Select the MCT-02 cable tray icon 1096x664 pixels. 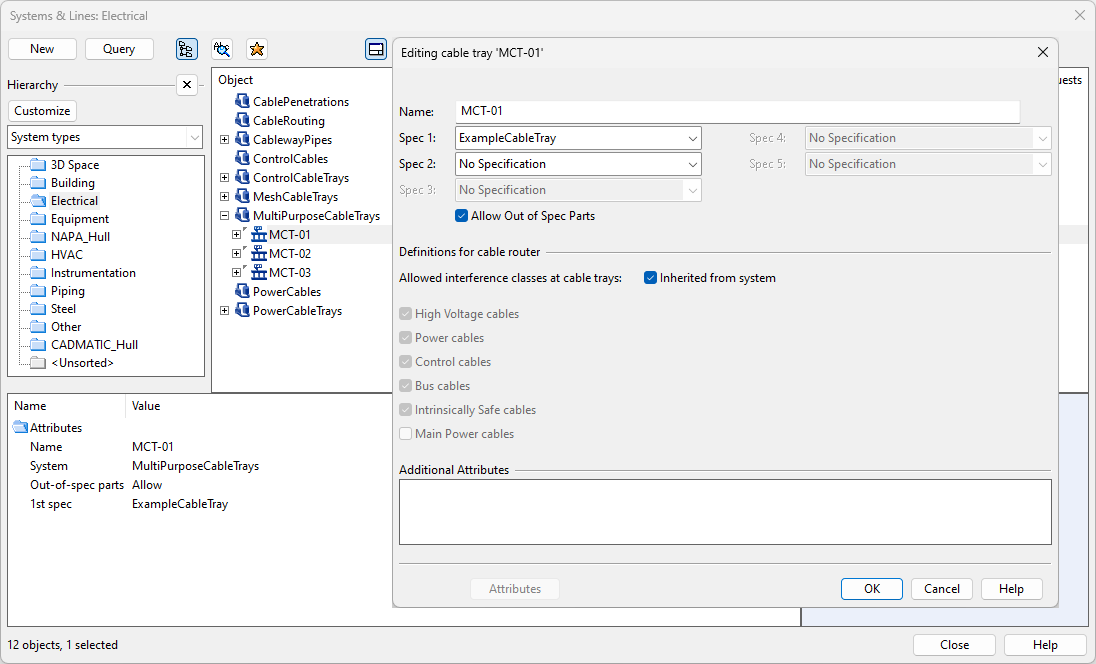coord(259,254)
